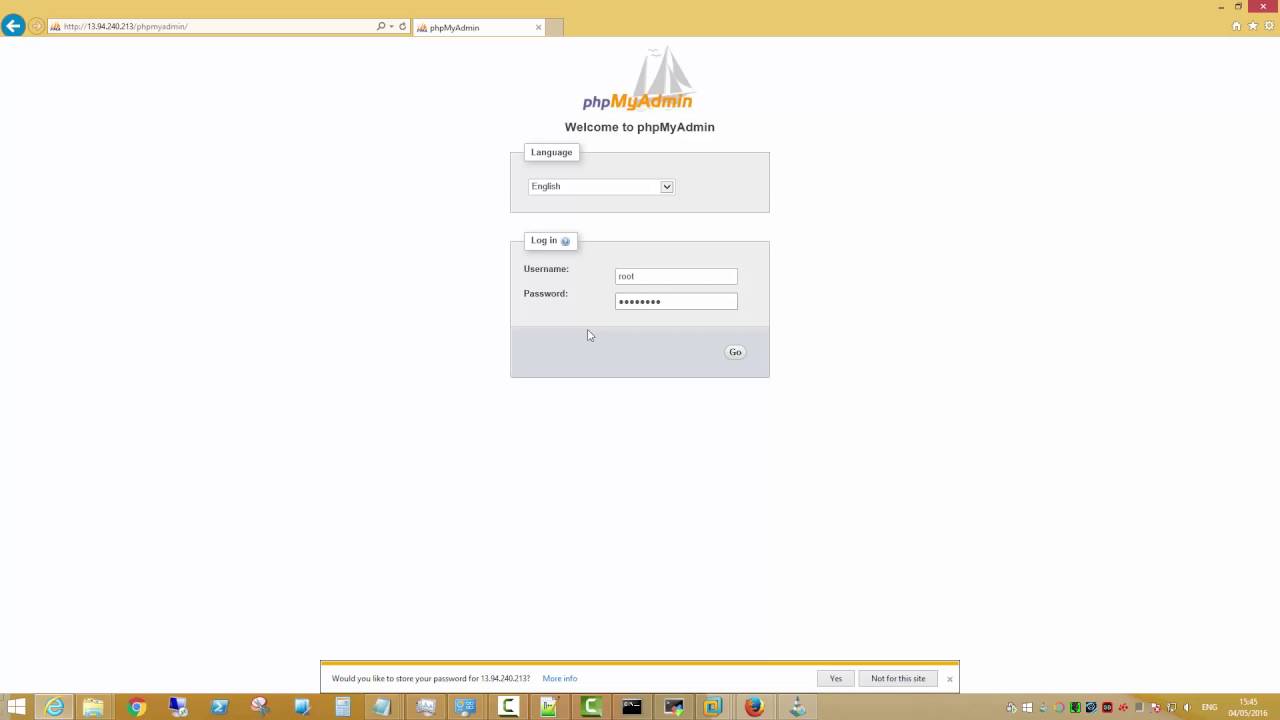Open the volume speaker tray icon
The height and width of the screenshot is (720, 1280).
pyautogui.click(x=1187, y=707)
